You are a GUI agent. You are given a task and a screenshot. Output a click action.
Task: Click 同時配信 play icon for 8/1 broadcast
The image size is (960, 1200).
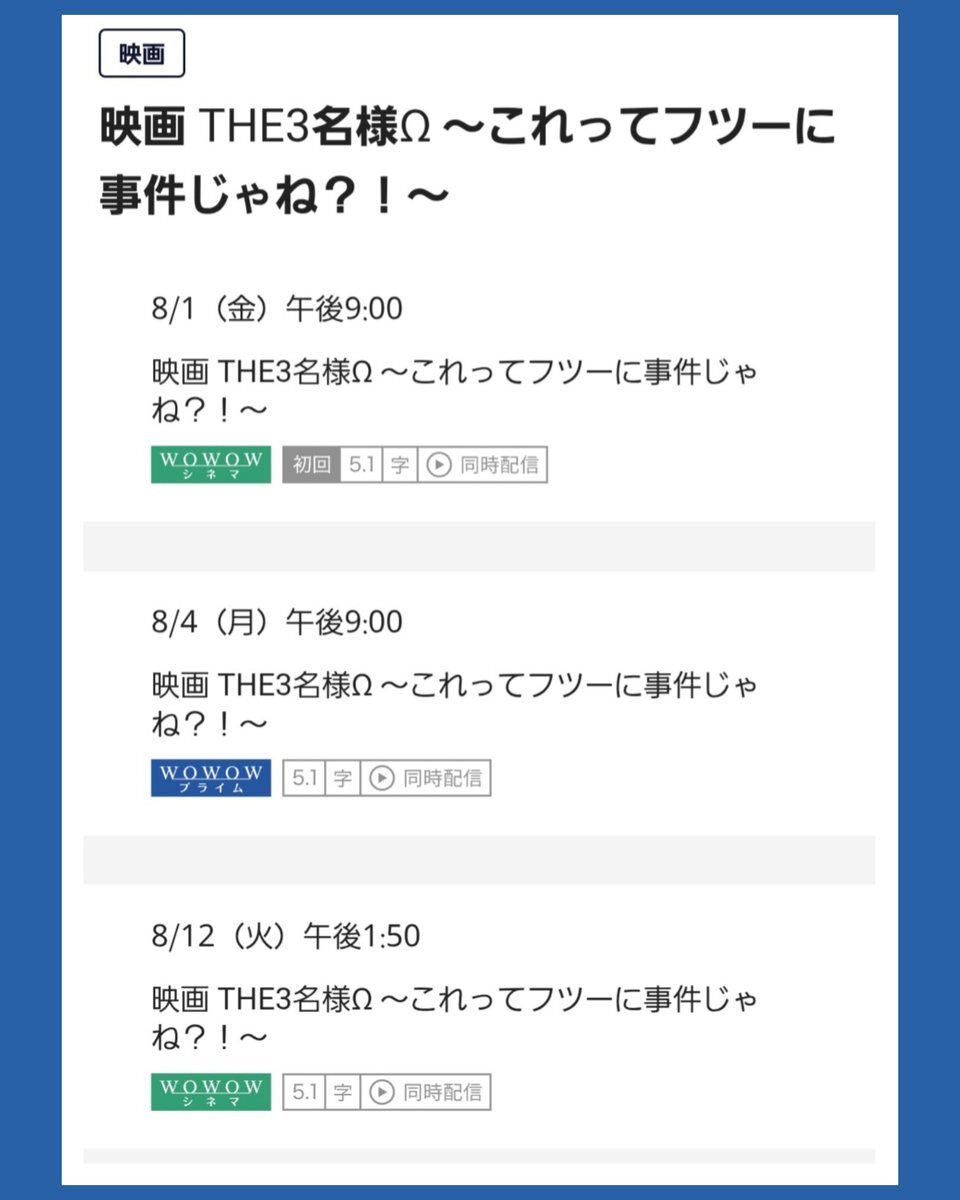438,465
